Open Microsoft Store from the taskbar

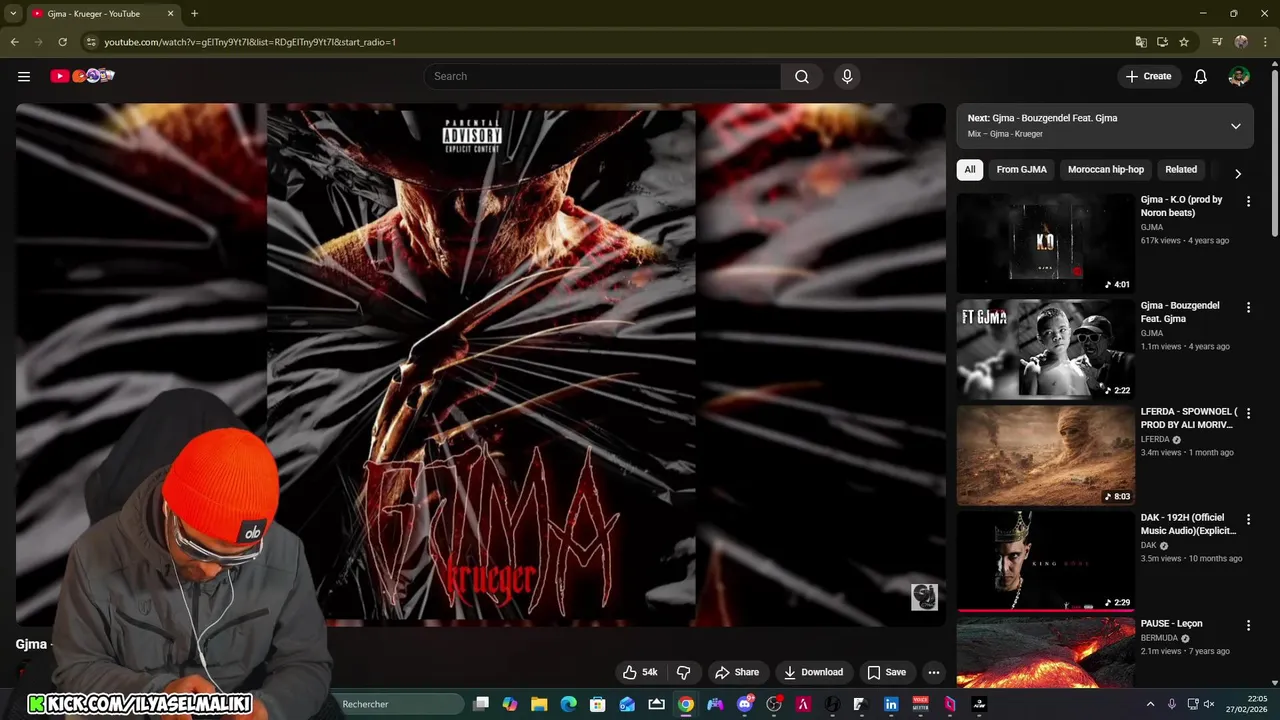point(598,704)
